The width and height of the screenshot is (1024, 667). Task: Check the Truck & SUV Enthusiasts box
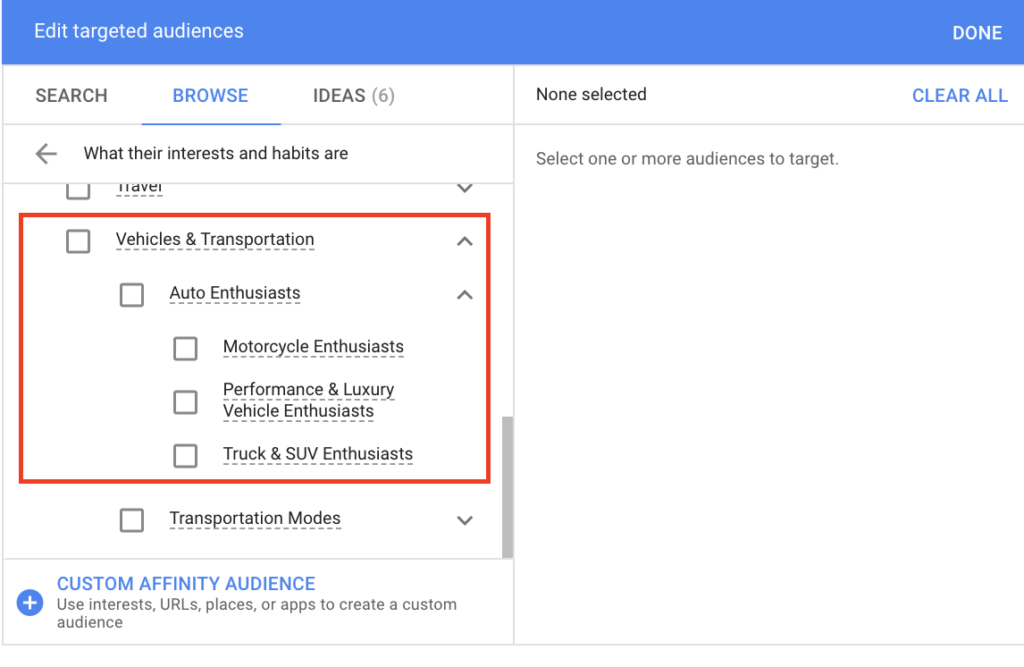pos(185,455)
